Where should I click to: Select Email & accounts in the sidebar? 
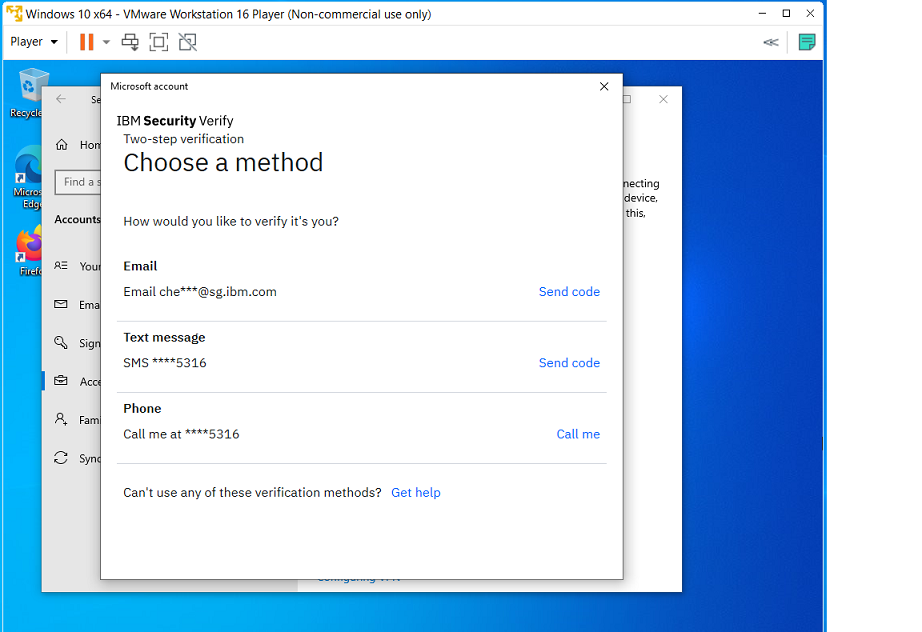click(x=80, y=305)
